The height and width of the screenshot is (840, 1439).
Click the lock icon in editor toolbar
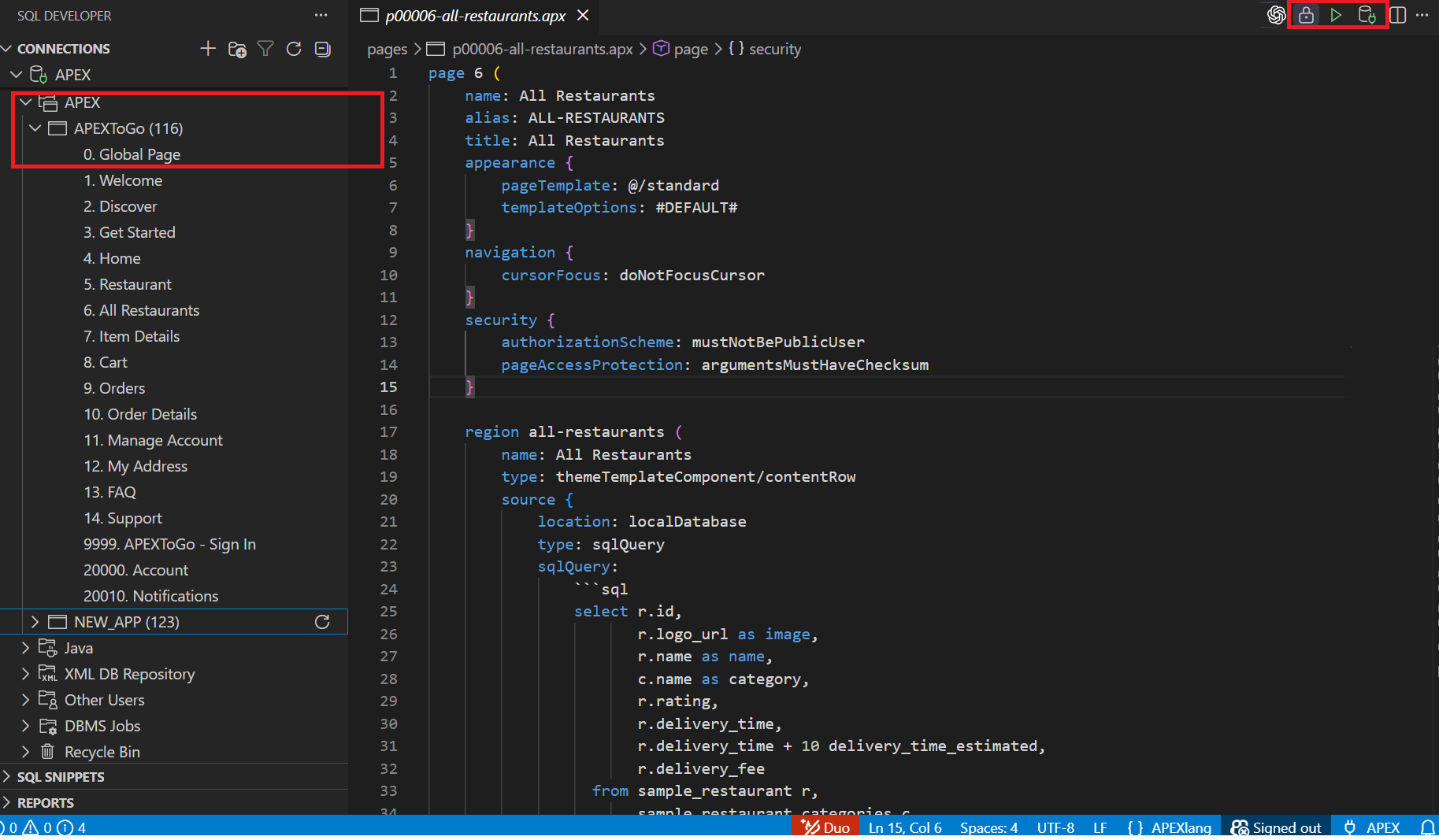pyautogui.click(x=1306, y=15)
